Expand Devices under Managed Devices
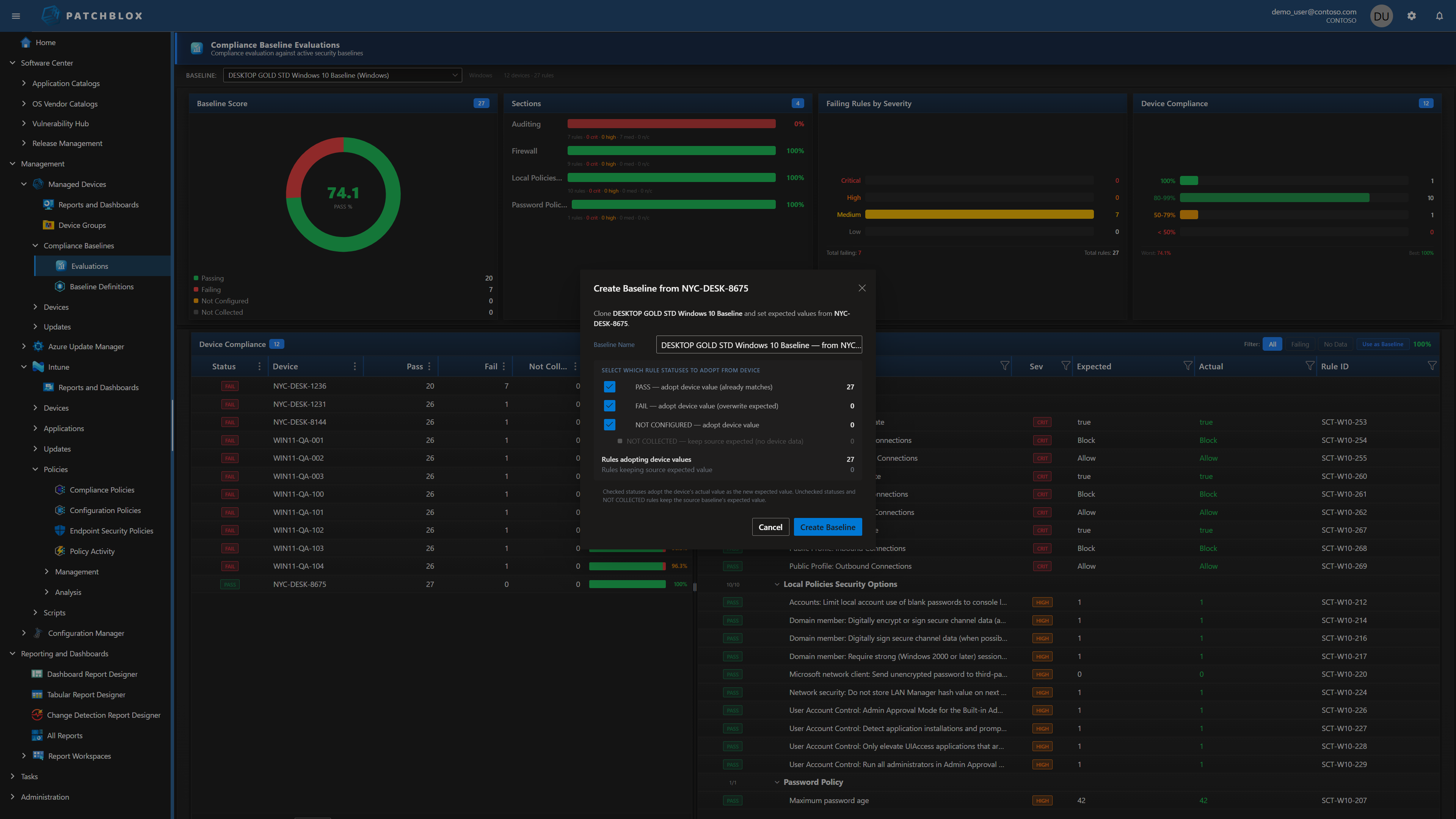Viewport: 1456px width, 819px height. click(56, 306)
